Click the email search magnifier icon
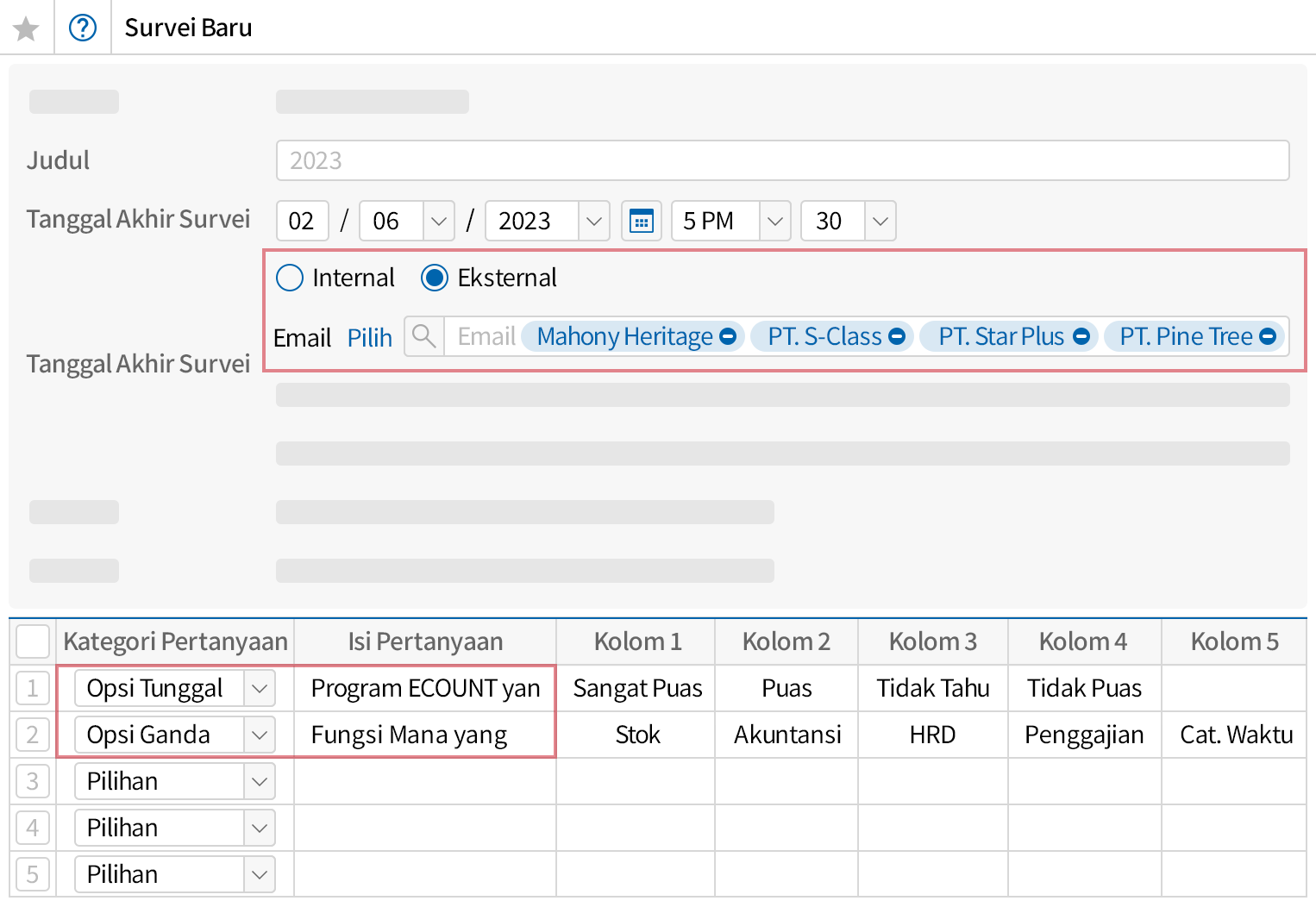Viewport: 1316px width, 907px height. click(x=424, y=336)
